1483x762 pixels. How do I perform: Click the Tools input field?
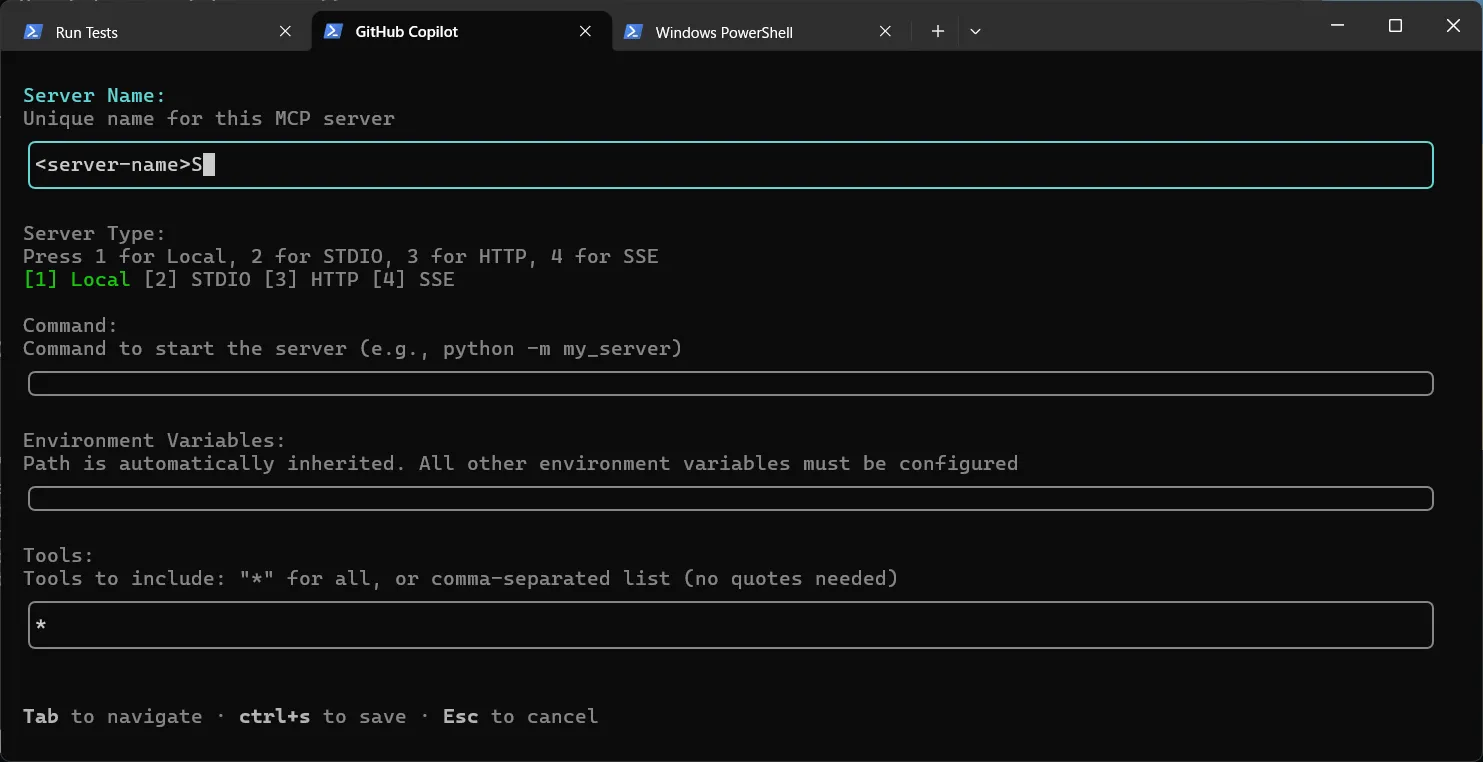(x=731, y=625)
